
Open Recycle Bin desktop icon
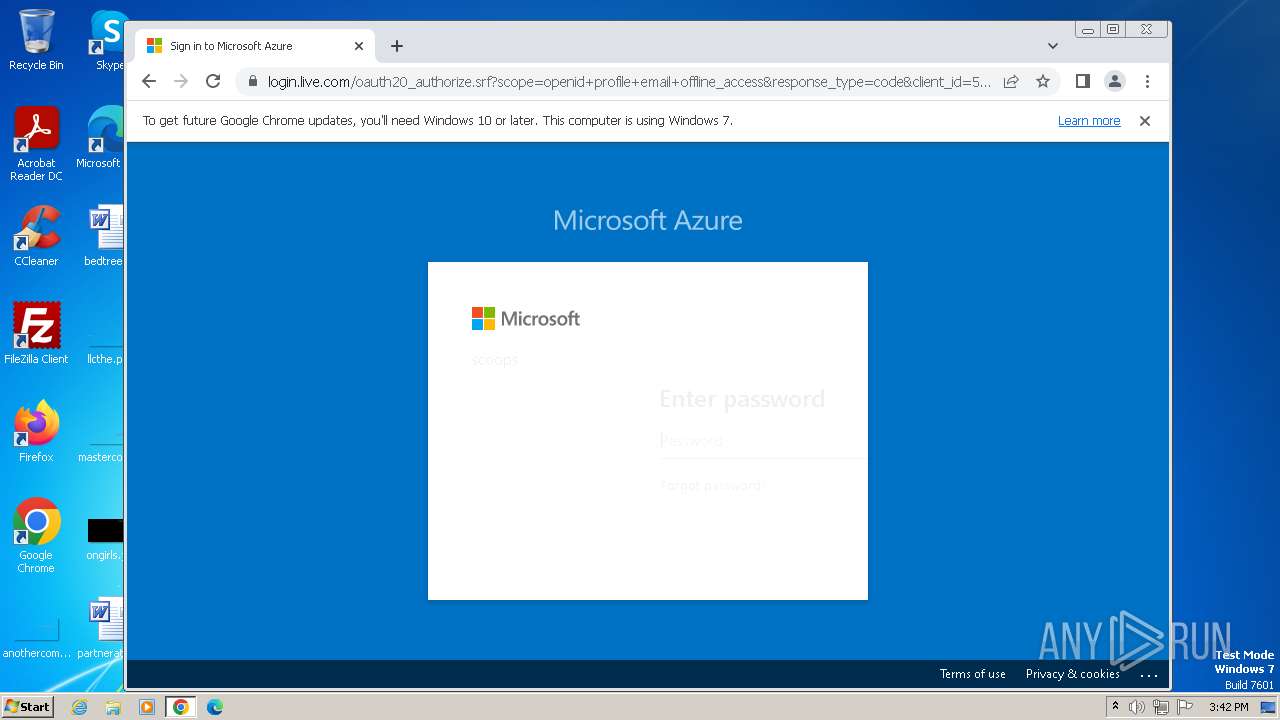pyautogui.click(x=36, y=40)
